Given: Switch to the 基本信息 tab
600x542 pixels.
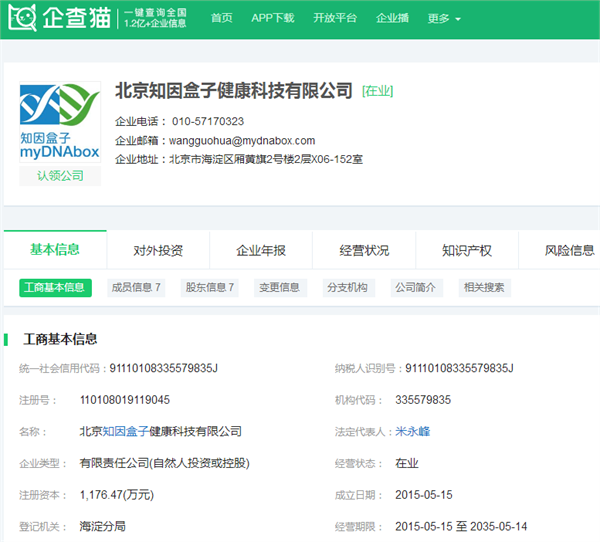Looking at the screenshot, I should [x=55, y=250].
